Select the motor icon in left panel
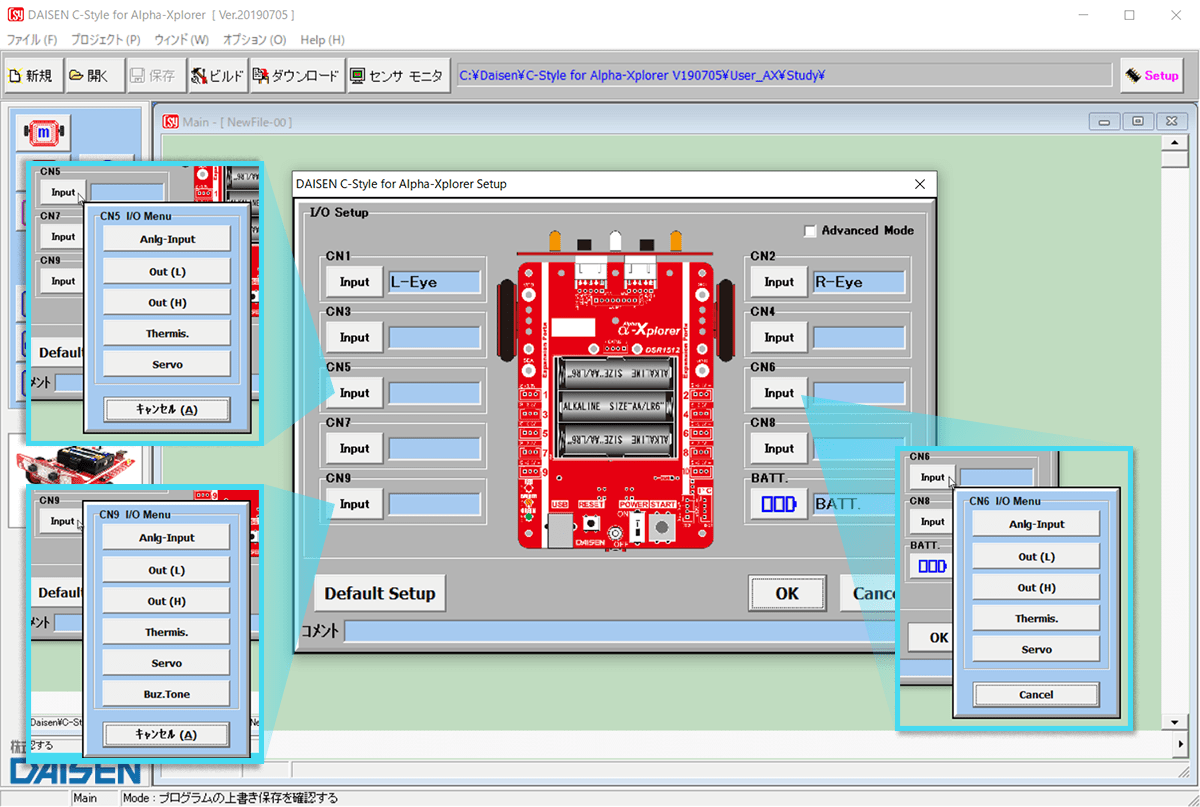The height and width of the screenshot is (807, 1200). 43,131
